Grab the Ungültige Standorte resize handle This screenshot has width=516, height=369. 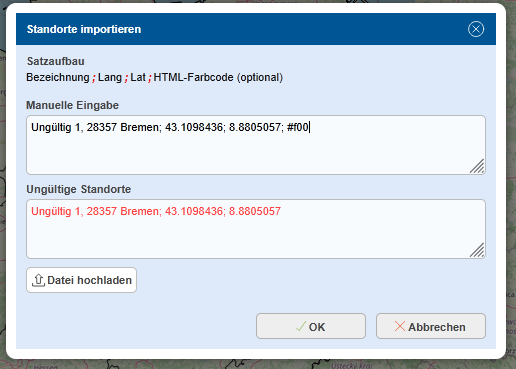coord(477,250)
